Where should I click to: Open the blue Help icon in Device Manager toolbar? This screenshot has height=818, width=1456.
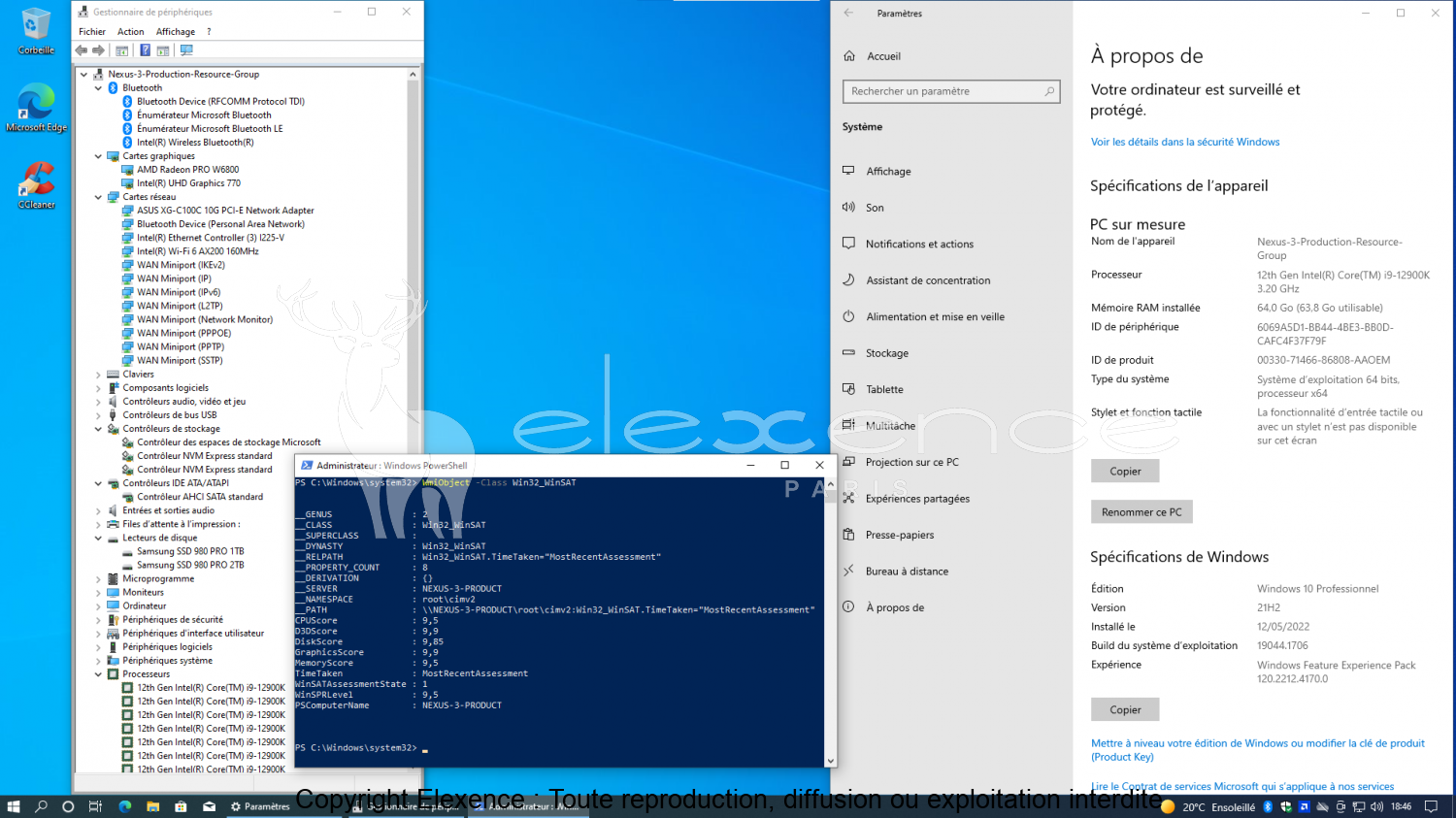pyautogui.click(x=145, y=50)
